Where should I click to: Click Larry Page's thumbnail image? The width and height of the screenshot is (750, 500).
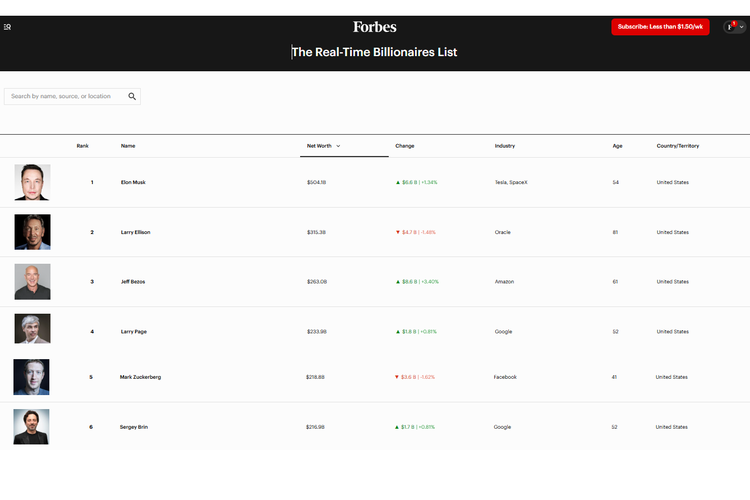click(x=32, y=330)
